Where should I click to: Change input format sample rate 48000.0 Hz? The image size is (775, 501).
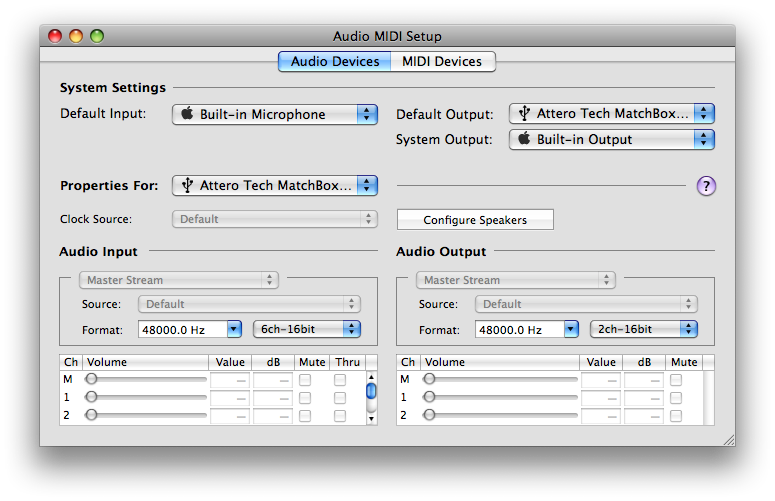click(191, 329)
